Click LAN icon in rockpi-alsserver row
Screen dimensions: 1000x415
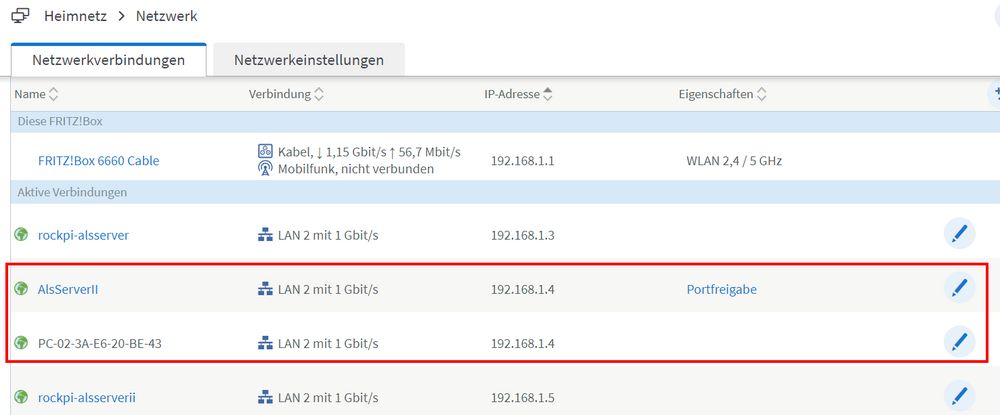265,235
